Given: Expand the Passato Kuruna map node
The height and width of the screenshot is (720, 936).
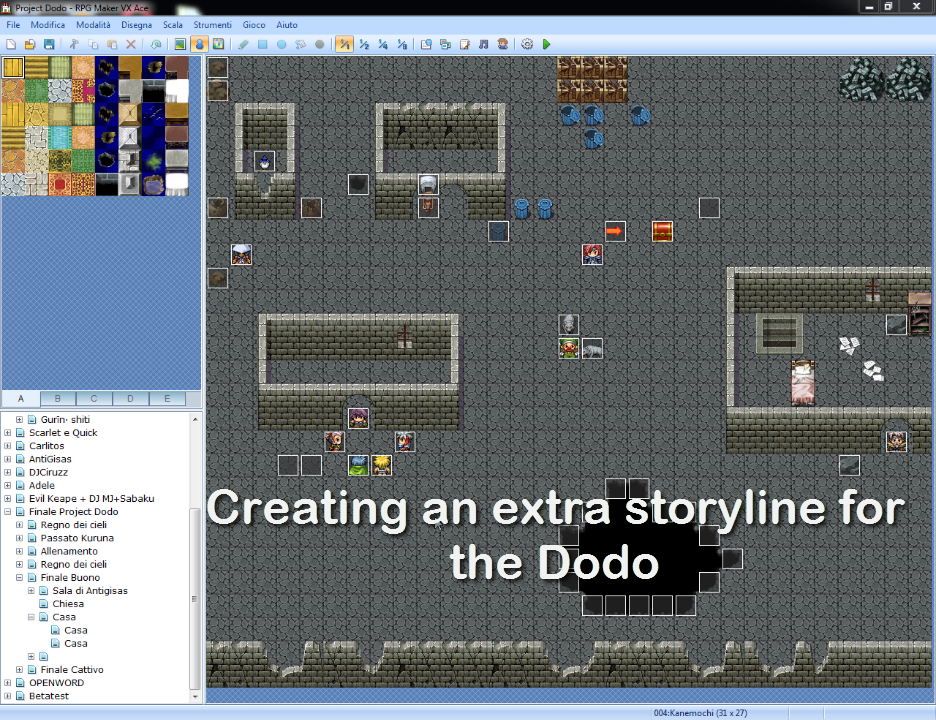Looking at the screenshot, I should pos(19,538).
